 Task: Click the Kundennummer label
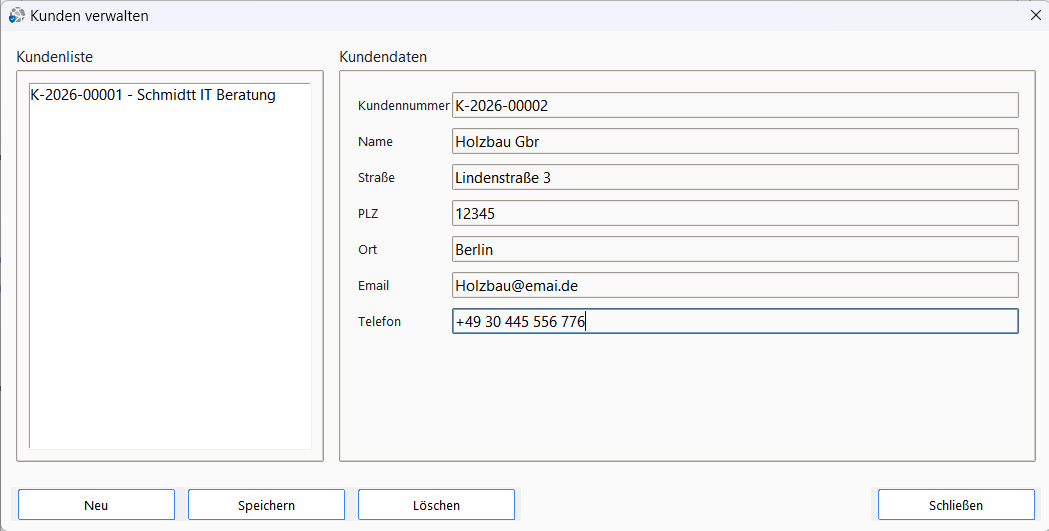403,106
